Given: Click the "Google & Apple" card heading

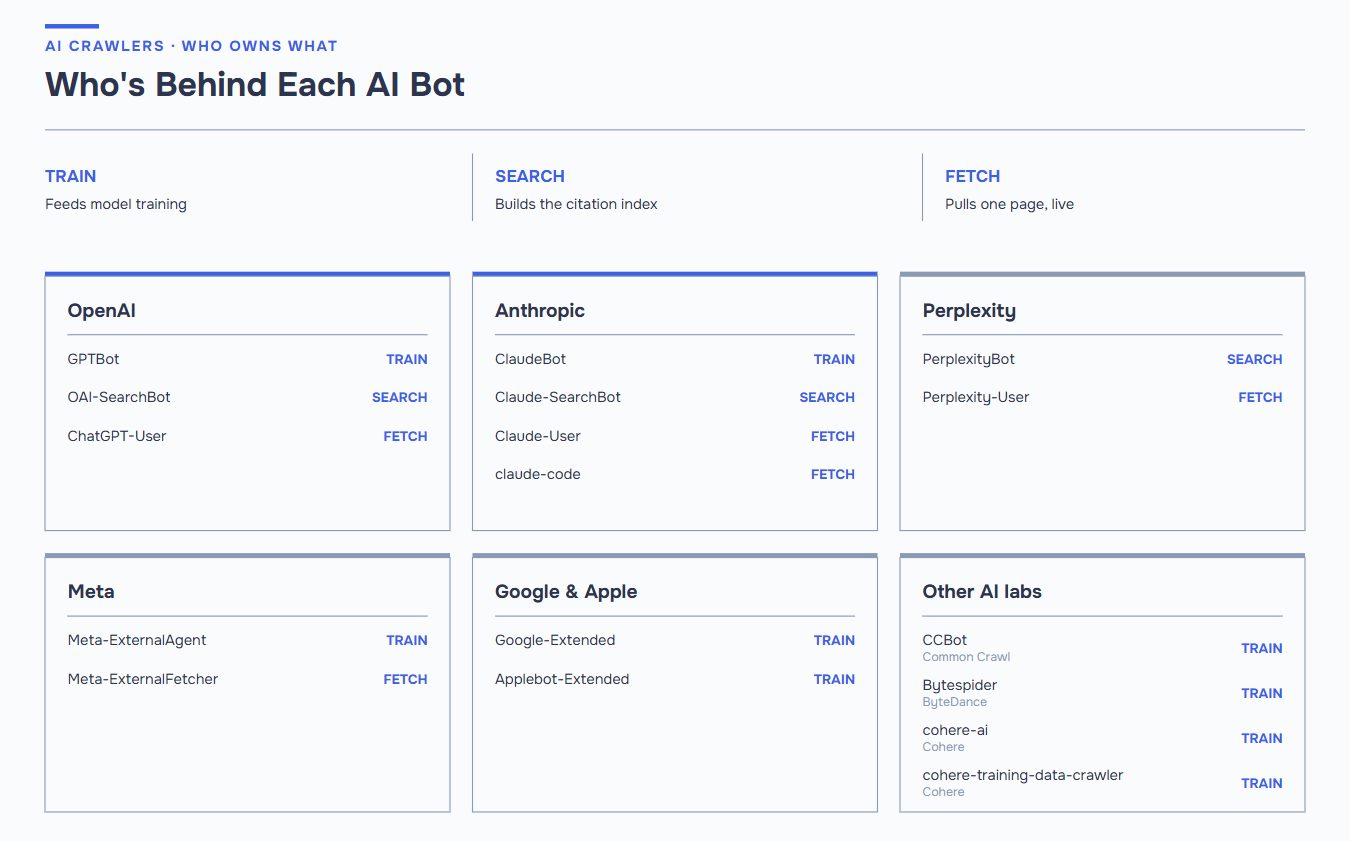Looking at the screenshot, I should click(x=566, y=592).
